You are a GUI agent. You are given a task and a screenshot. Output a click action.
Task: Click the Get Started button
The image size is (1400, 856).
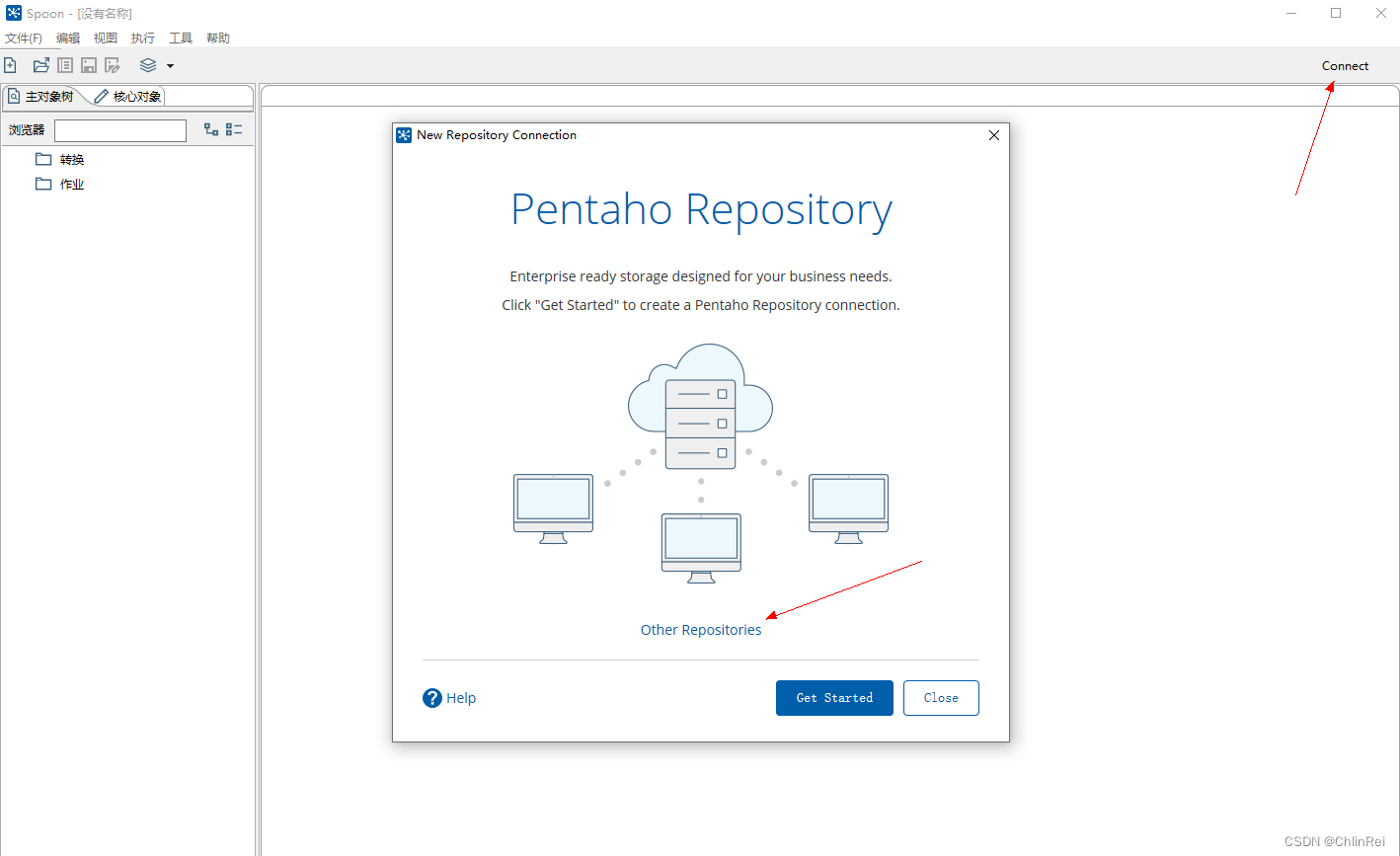[x=834, y=698]
